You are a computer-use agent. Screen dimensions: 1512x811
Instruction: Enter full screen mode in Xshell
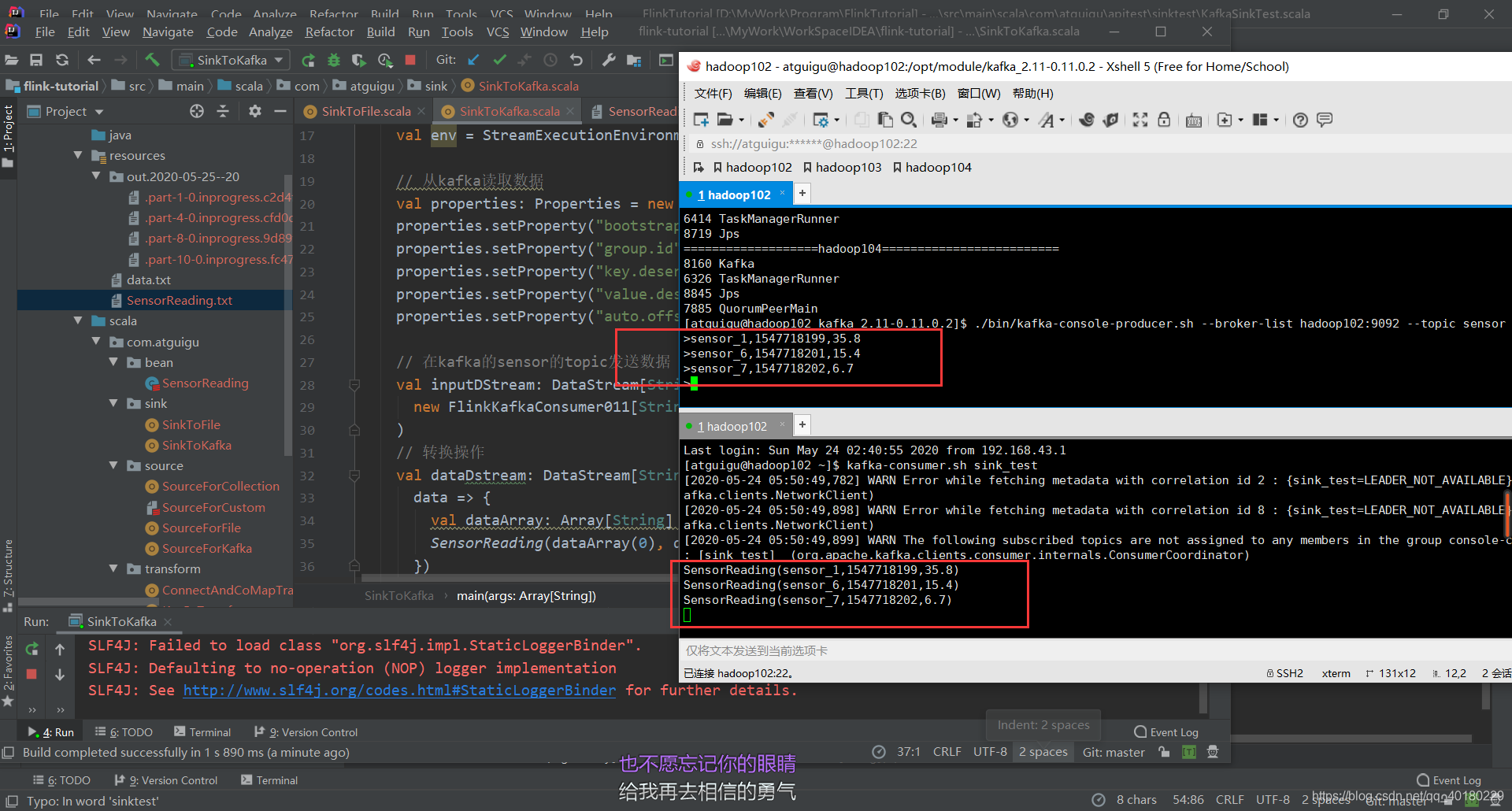pyautogui.click(x=1140, y=119)
